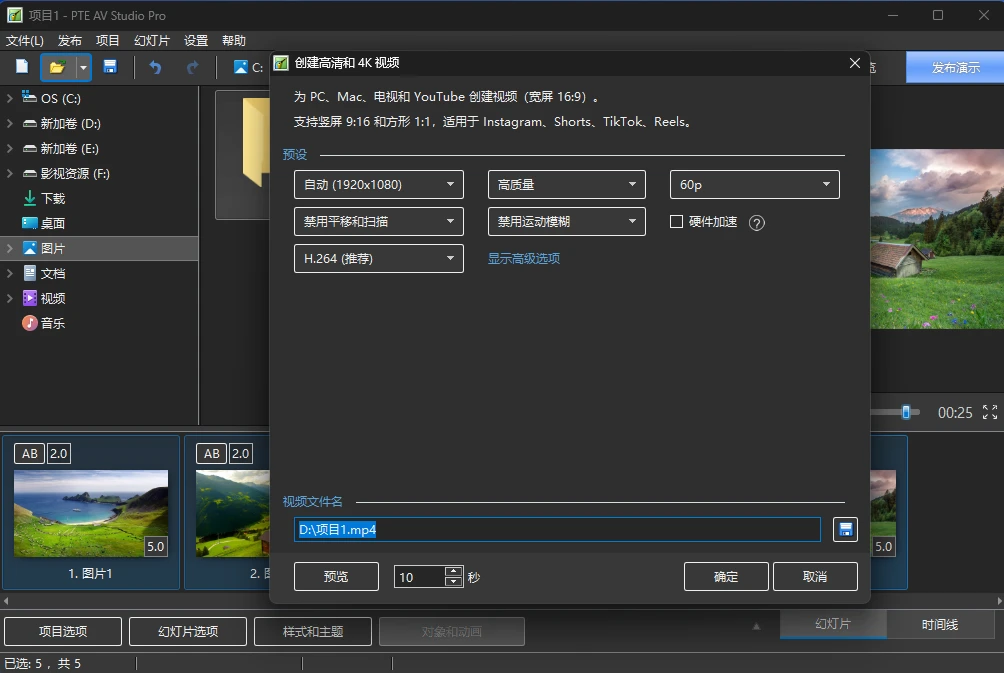The width and height of the screenshot is (1004, 673).
Task: Expand the 视频 folder node
Action: coord(10,298)
